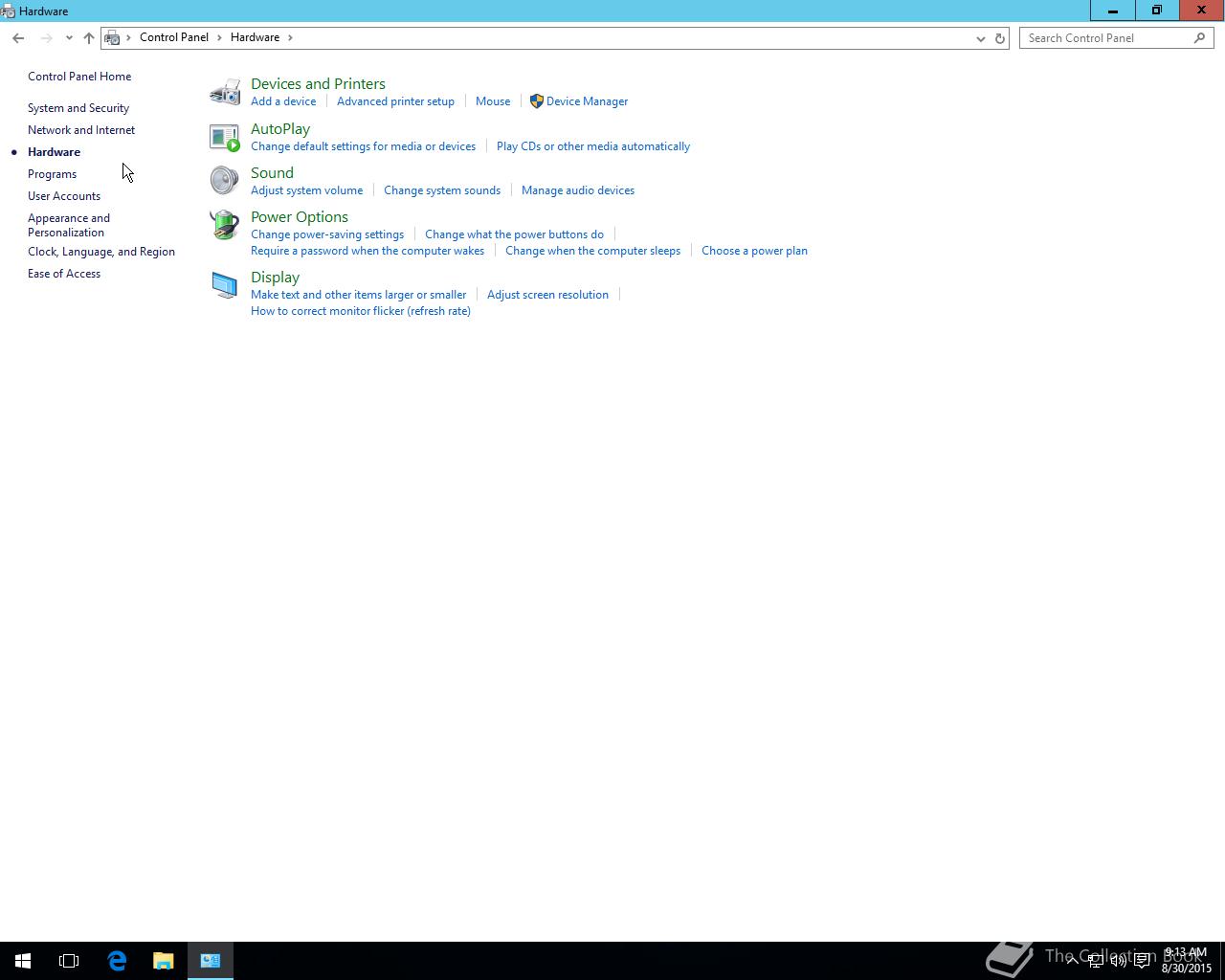Show hidden tray icons
The height and width of the screenshot is (980, 1225).
pos(1072,961)
